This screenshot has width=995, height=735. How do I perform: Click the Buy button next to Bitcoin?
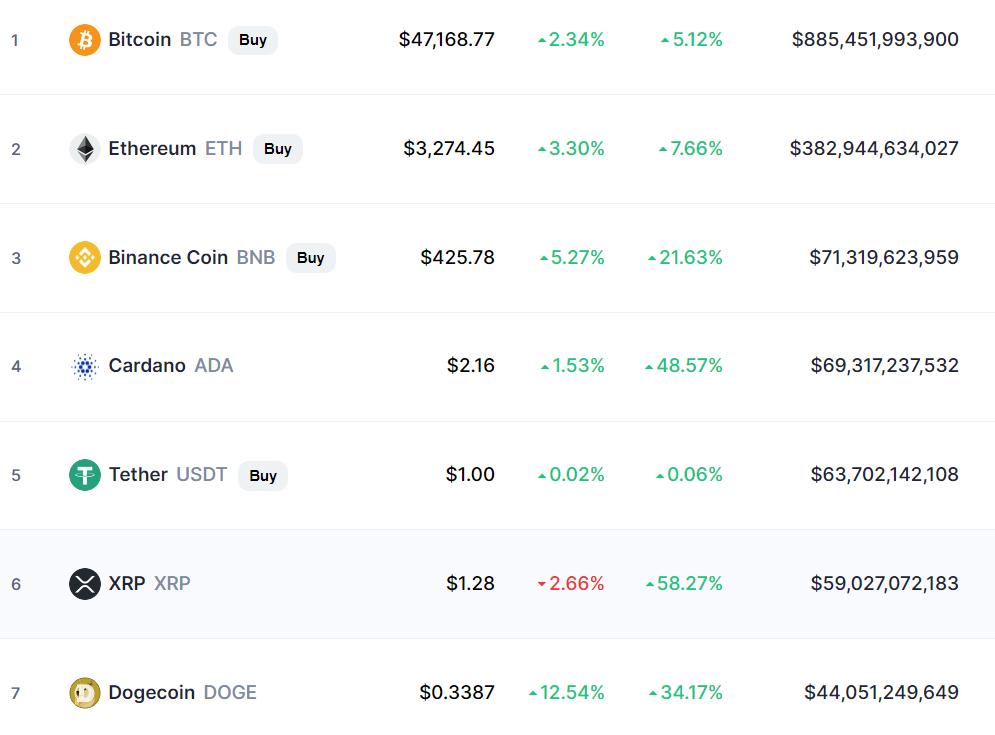pos(253,40)
